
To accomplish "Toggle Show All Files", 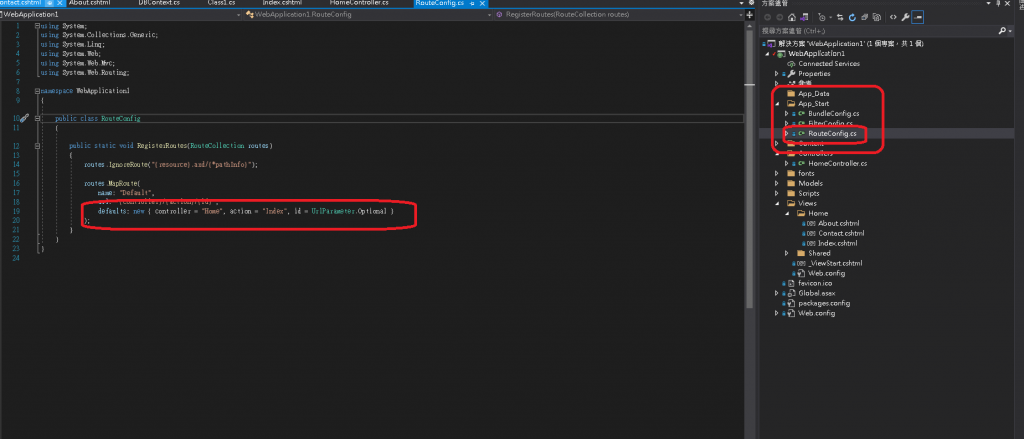I will tap(876, 17).
